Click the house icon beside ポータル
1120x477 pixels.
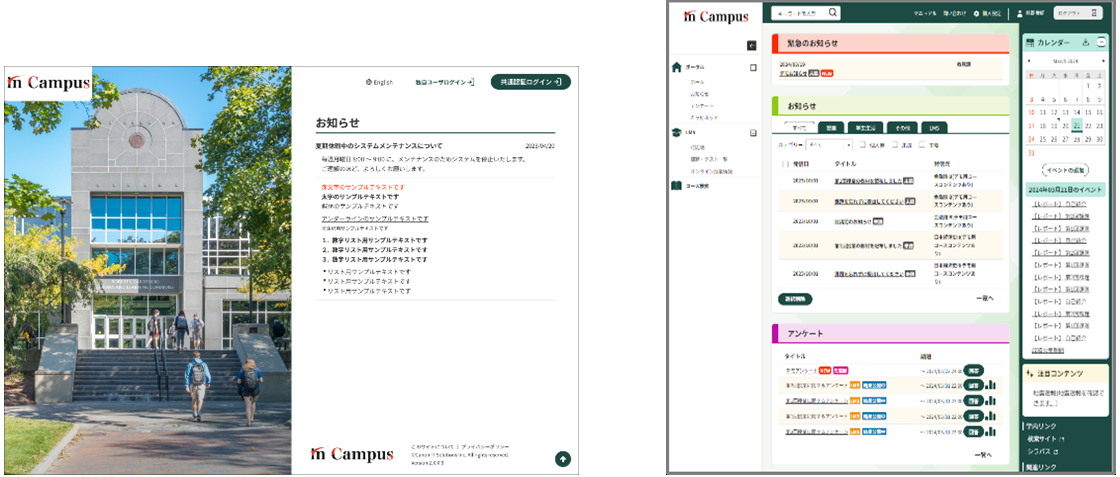tap(676, 67)
